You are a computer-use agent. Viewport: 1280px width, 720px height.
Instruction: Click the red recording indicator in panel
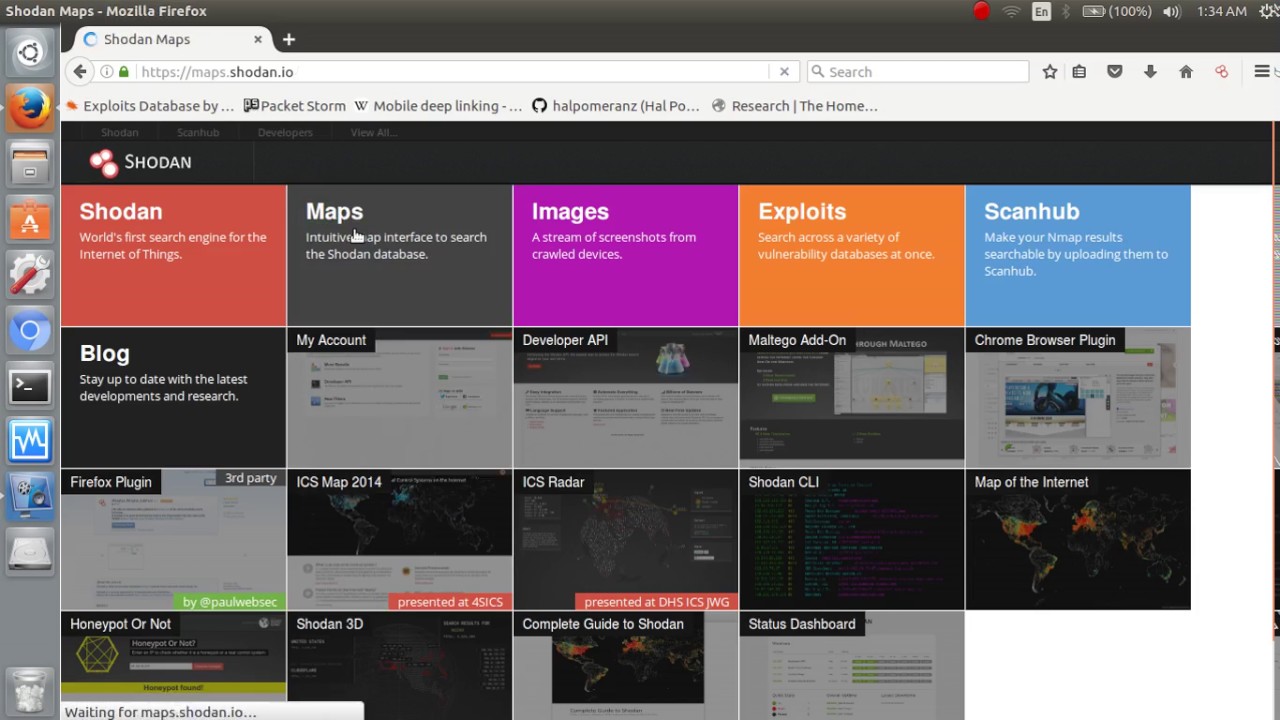click(981, 12)
